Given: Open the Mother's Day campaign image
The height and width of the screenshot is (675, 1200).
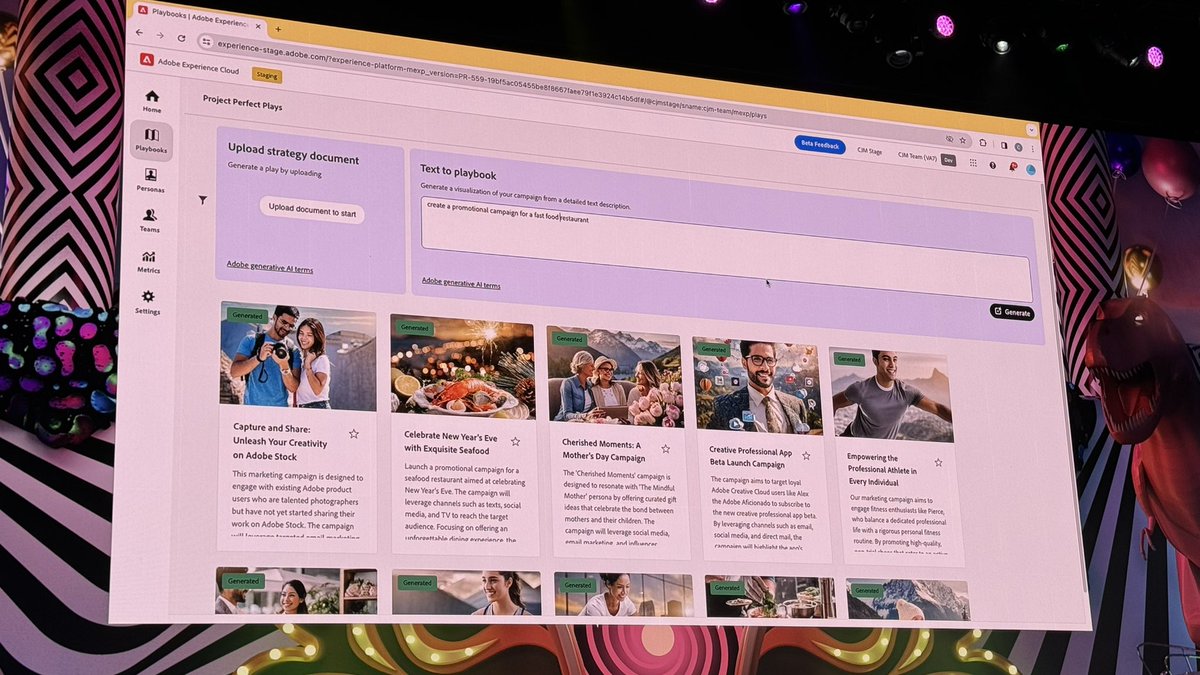Looking at the screenshot, I should tap(614, 375).
